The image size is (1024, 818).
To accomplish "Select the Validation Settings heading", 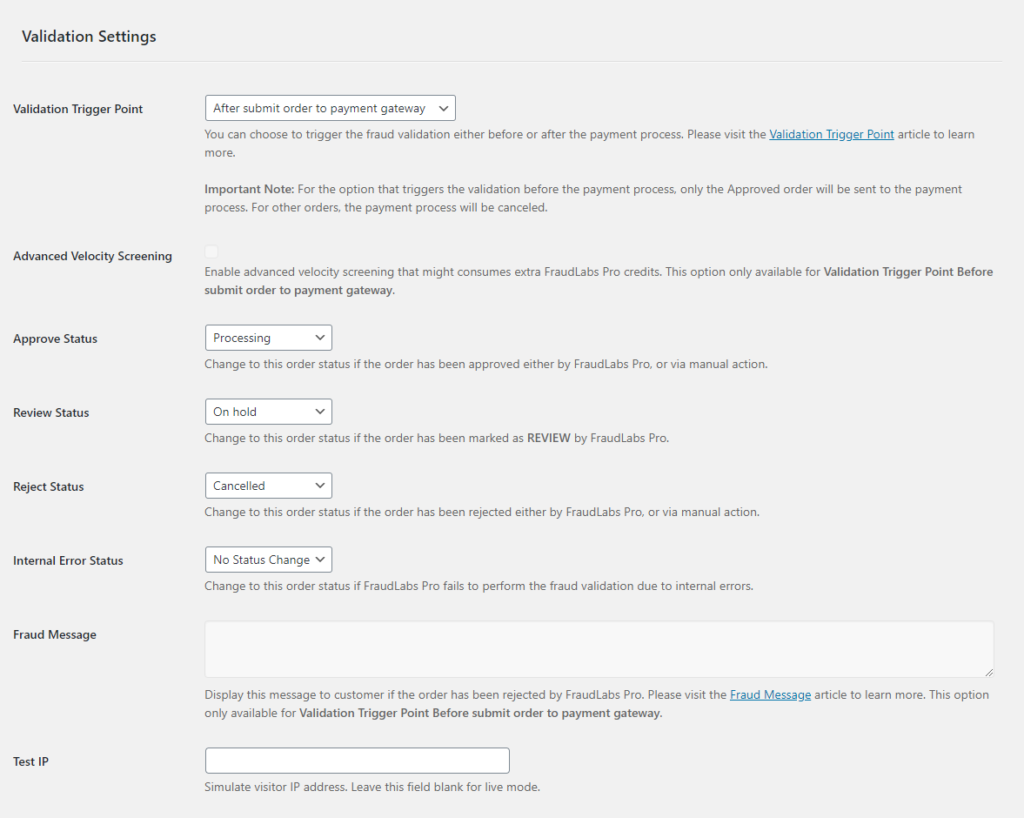I will [x=89, y=37].
